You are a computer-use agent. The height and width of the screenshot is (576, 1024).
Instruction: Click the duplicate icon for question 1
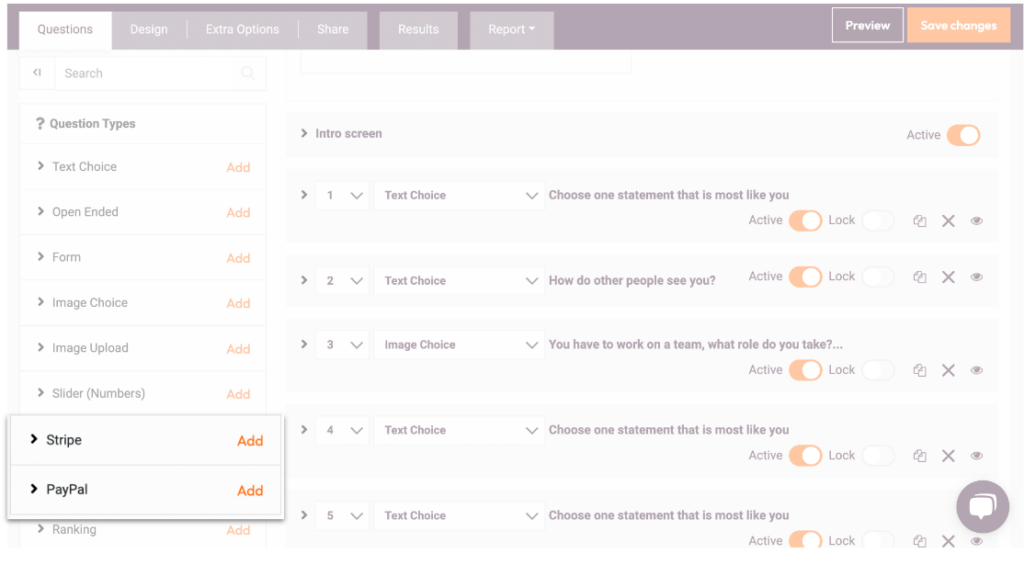919,221
